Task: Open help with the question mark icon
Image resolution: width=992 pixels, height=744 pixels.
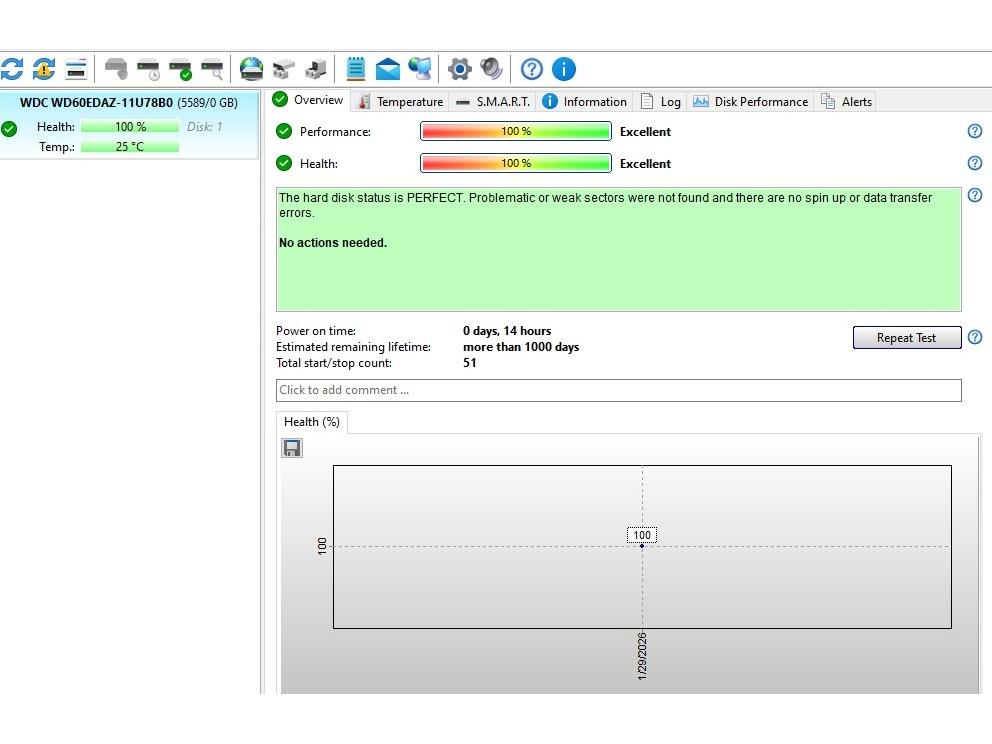Action: 531,69
